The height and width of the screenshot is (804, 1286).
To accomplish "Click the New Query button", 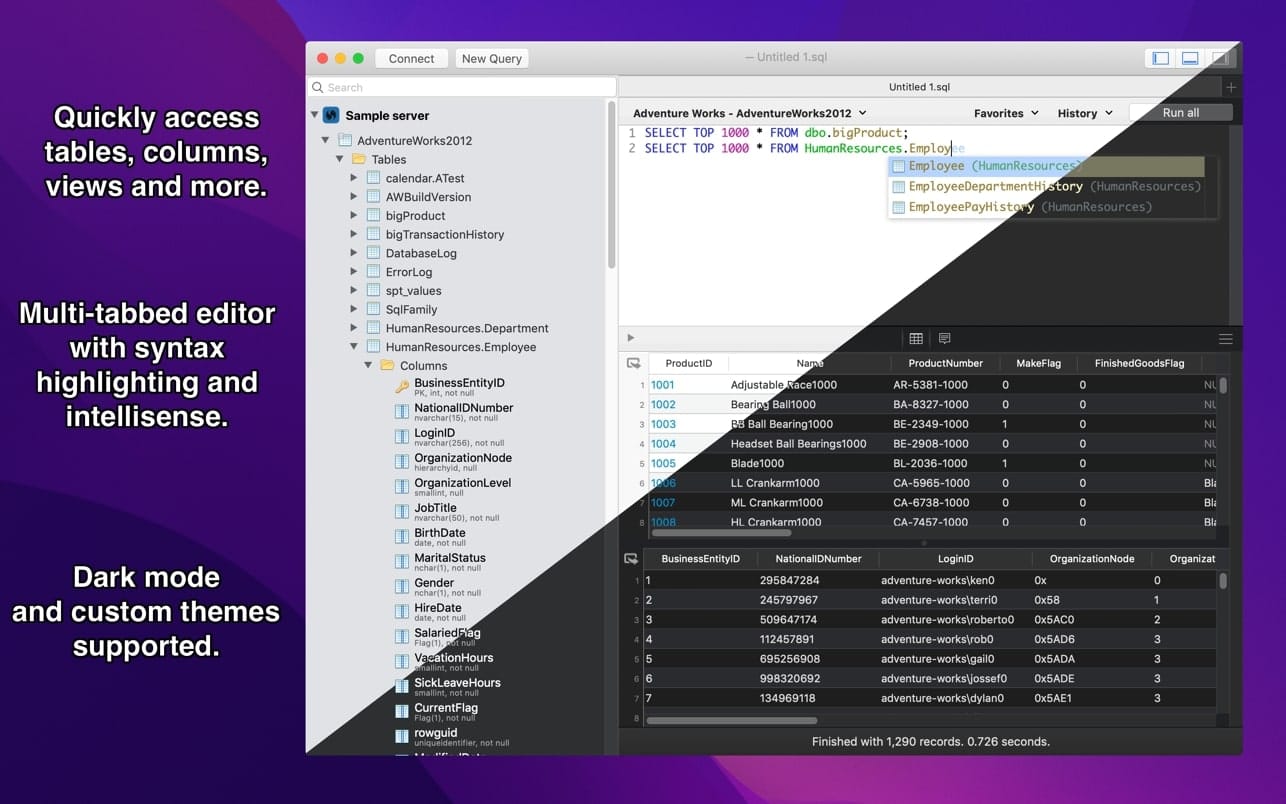I will (491, 58).
